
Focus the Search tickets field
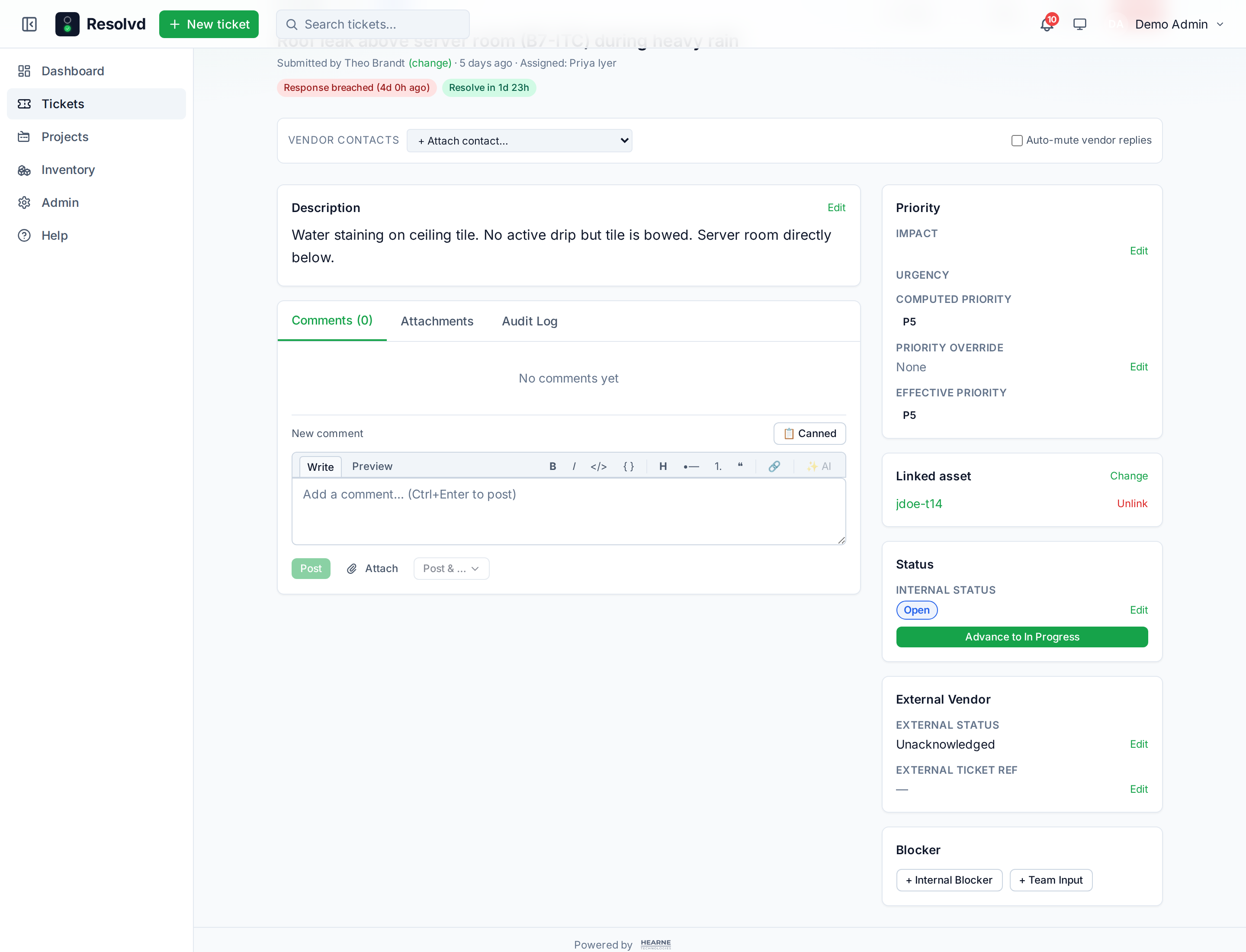click(x=373, y=24)
